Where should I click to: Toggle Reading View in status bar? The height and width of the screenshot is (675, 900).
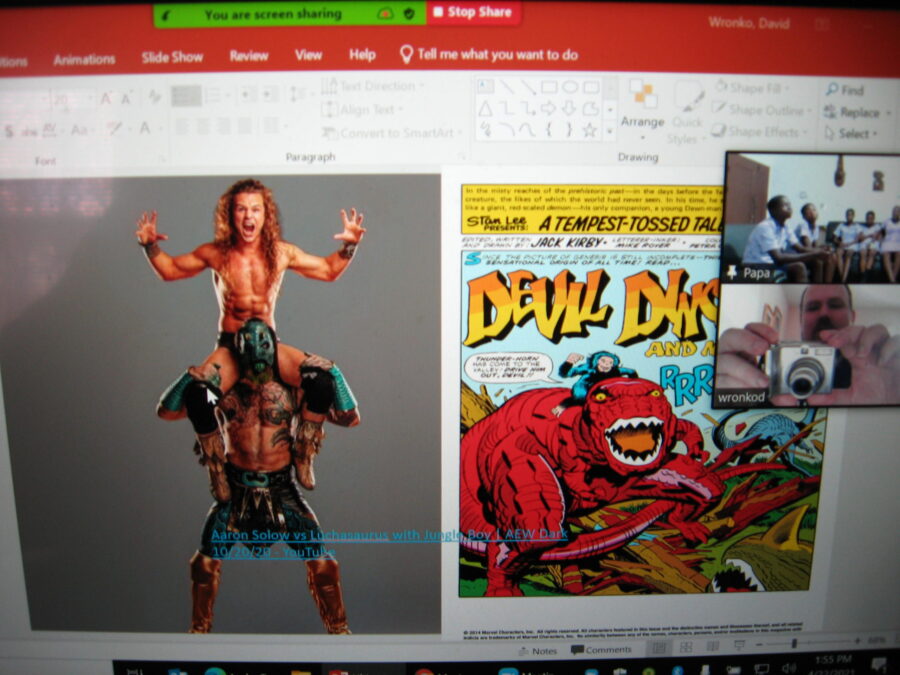tap(710, 648)
